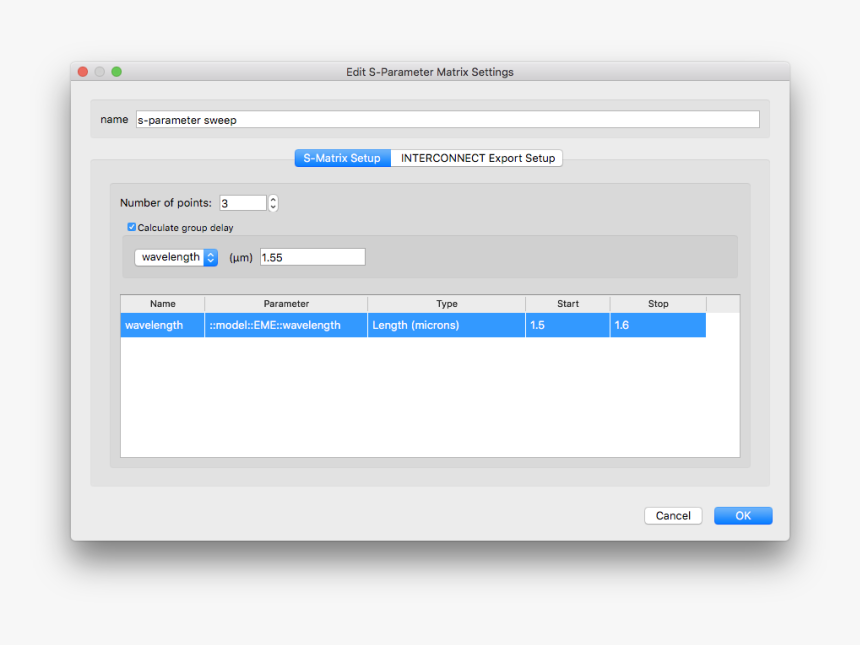Click the Stop value 1.6 cell

pos(658,324)
